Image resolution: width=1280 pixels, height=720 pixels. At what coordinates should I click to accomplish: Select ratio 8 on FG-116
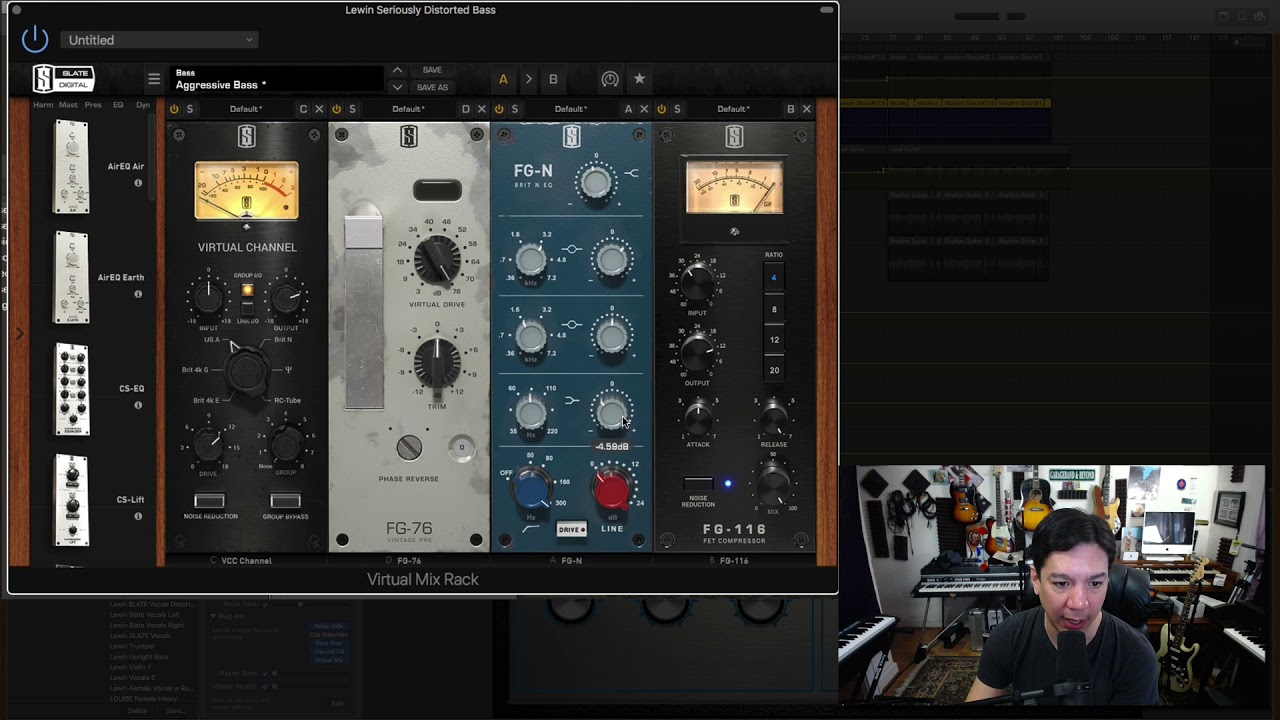point(773,309)
